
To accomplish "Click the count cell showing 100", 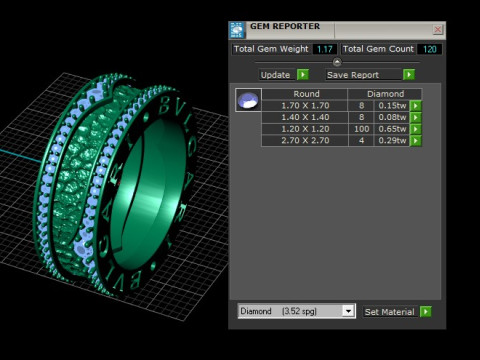I will [x=361, y=129].
